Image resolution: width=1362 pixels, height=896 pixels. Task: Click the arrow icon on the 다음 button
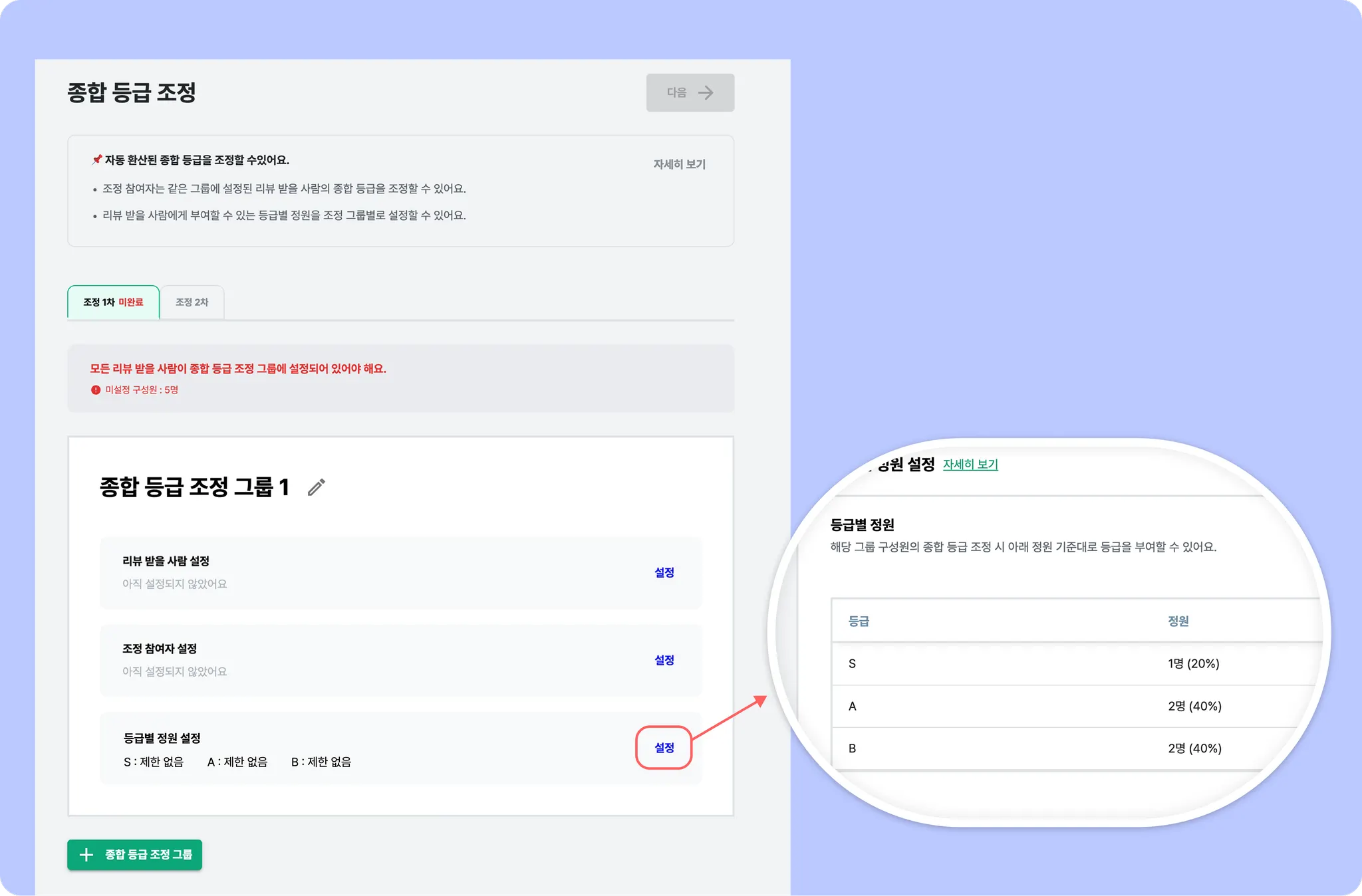click(x=706, y=92)
